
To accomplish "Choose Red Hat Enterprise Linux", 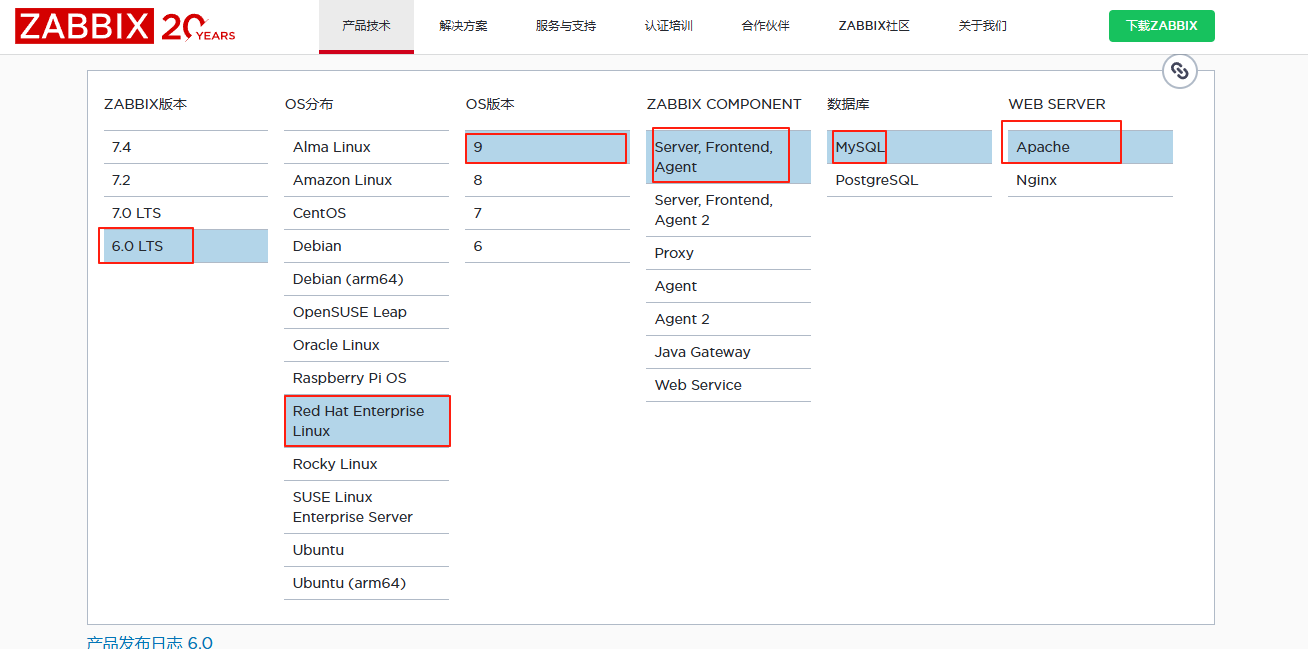I will click(367, 421).
